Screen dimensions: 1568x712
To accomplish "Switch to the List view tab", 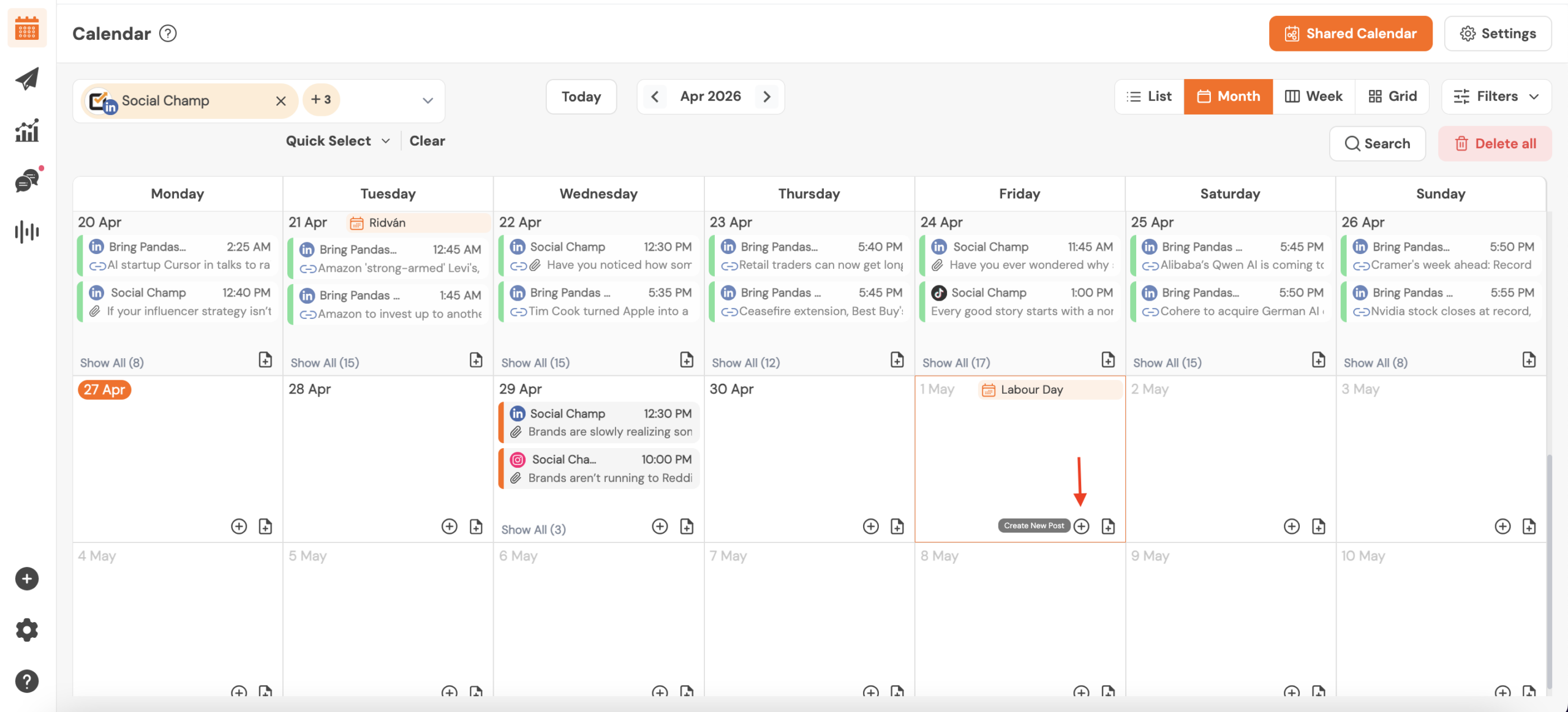I will coord(1149,97).
